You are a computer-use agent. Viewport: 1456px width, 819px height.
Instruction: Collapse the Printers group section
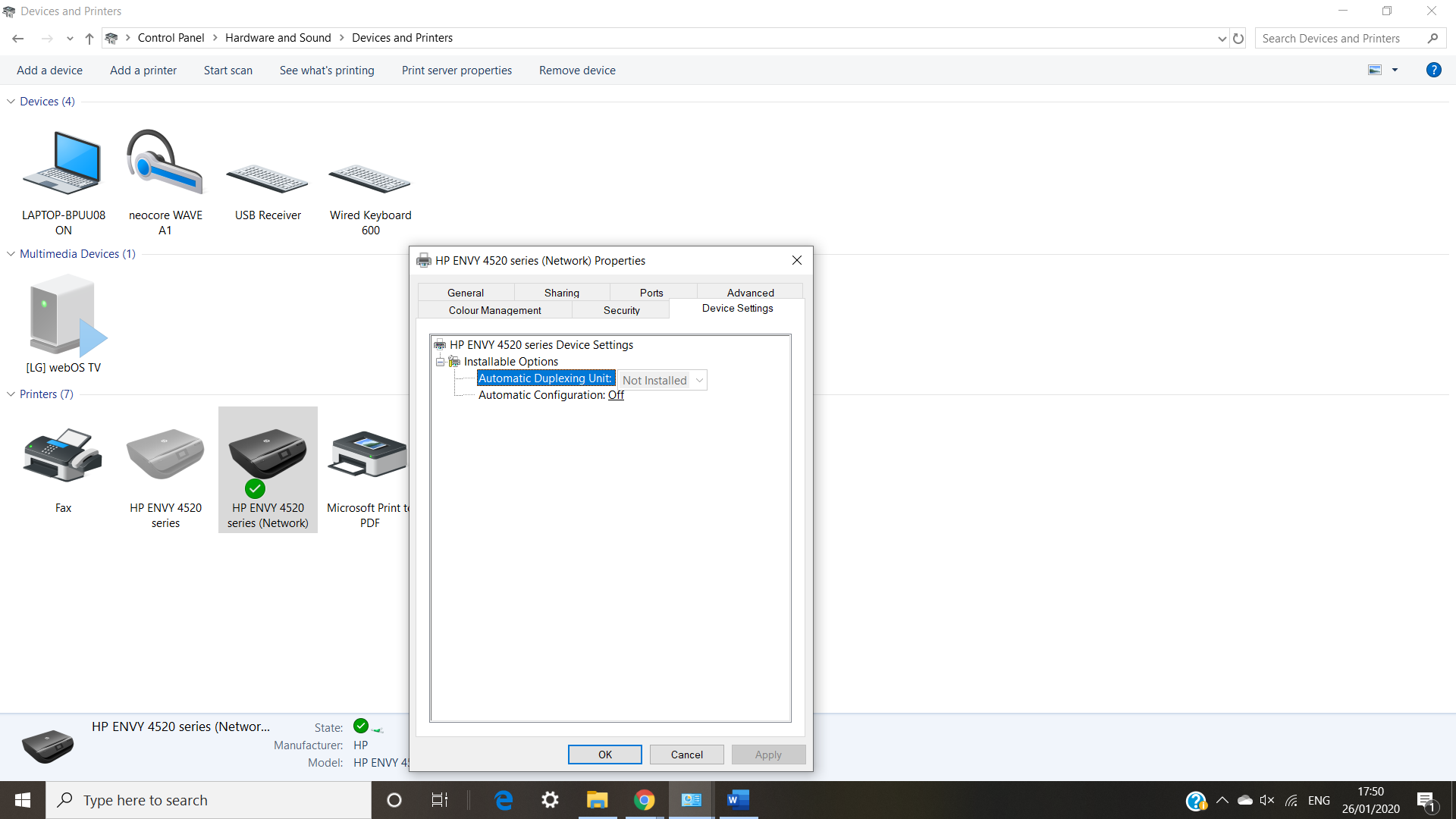[x=11, y=394]
